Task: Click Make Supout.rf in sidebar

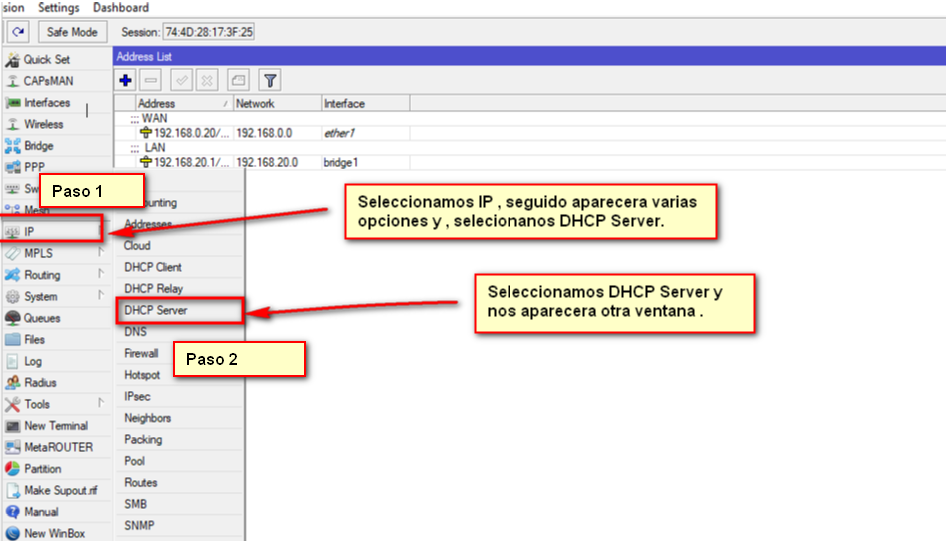Action: 60,490
